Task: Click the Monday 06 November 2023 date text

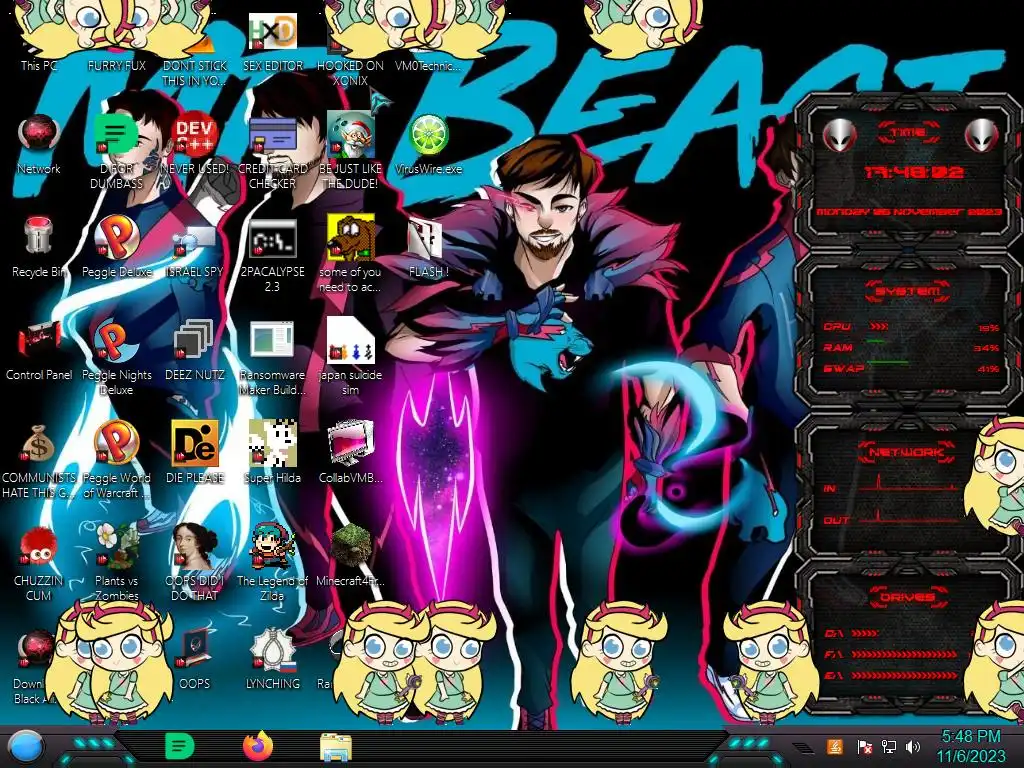Action: click(909, 212)
